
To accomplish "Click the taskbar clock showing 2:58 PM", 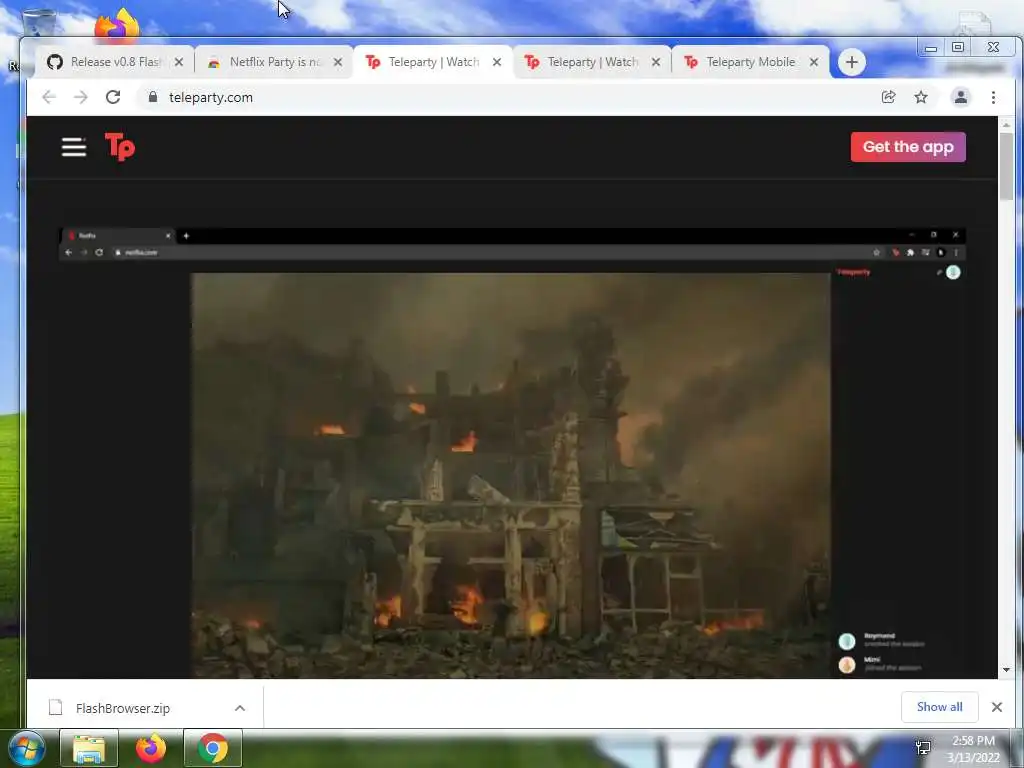I will (973, 749).
